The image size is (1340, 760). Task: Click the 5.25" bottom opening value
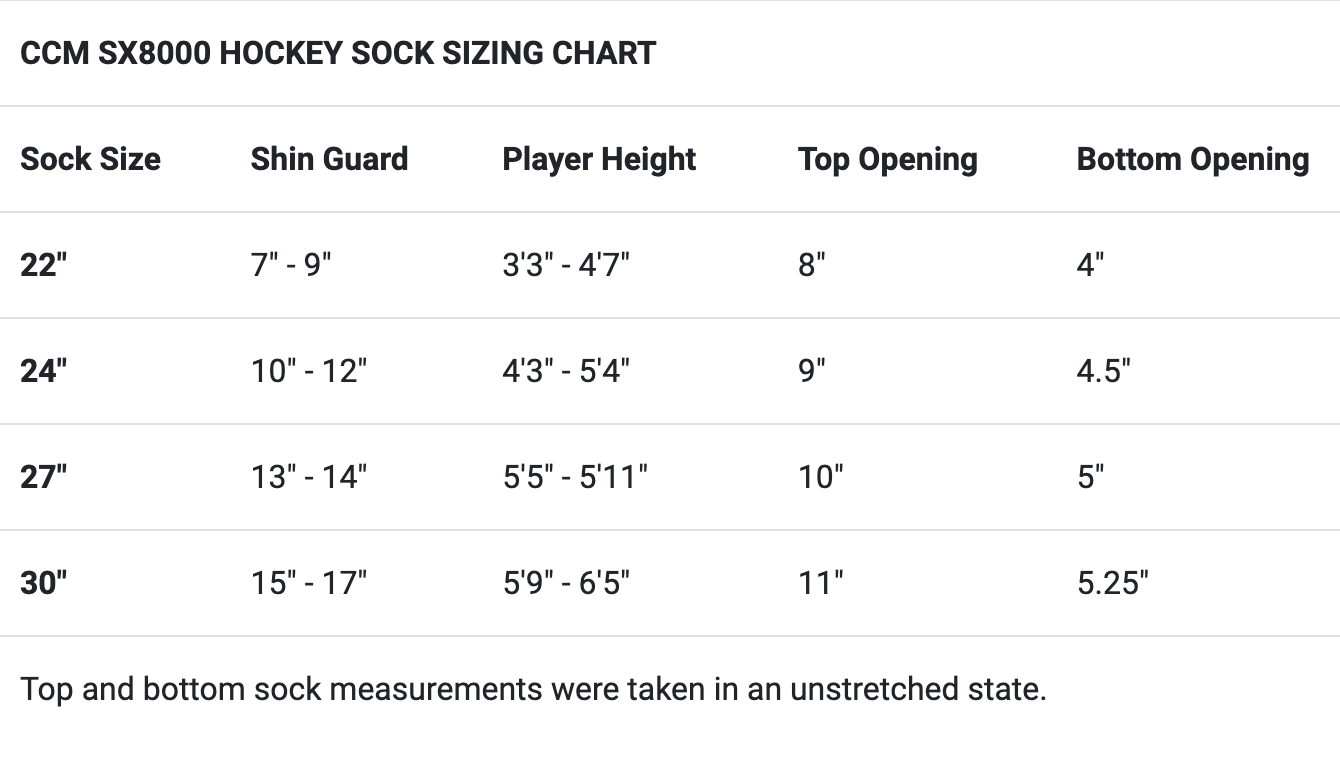click(x=1112, y=583)
